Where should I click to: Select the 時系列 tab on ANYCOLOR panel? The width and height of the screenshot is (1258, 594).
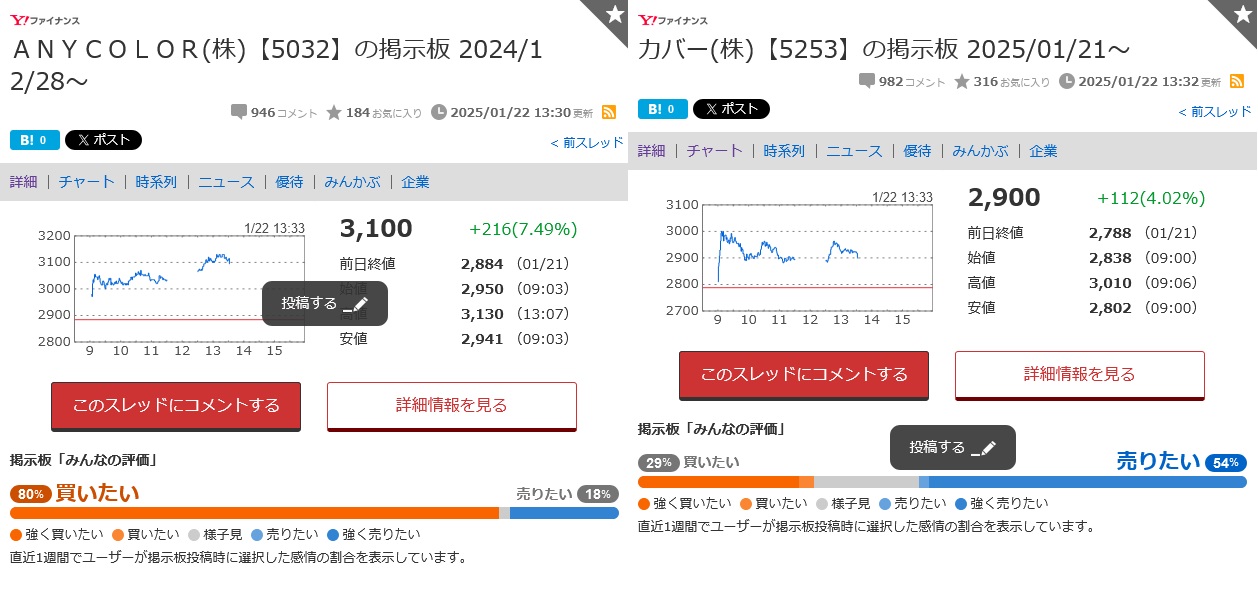pos(156,182)
